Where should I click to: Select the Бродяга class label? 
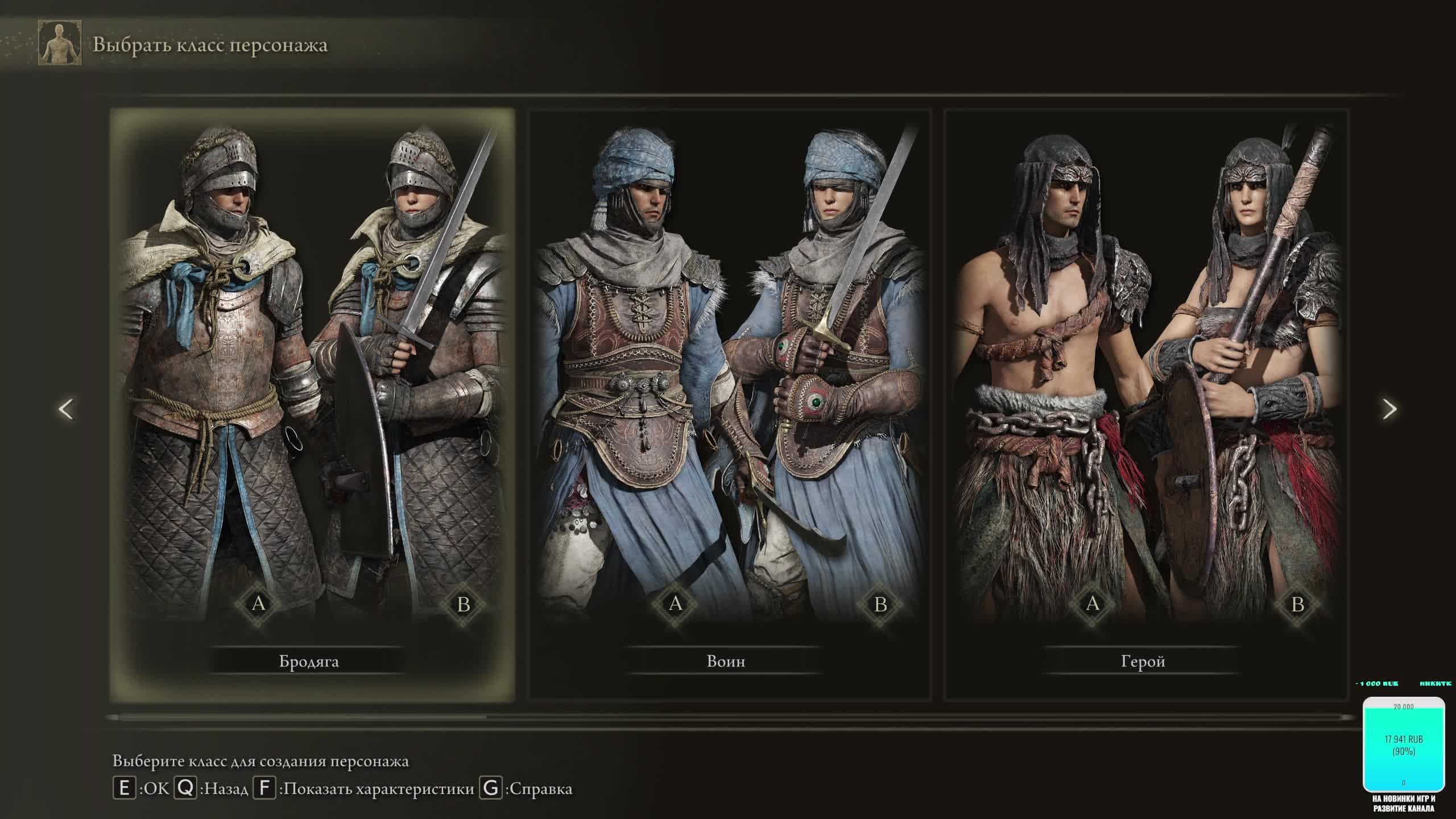coord(309,661)
